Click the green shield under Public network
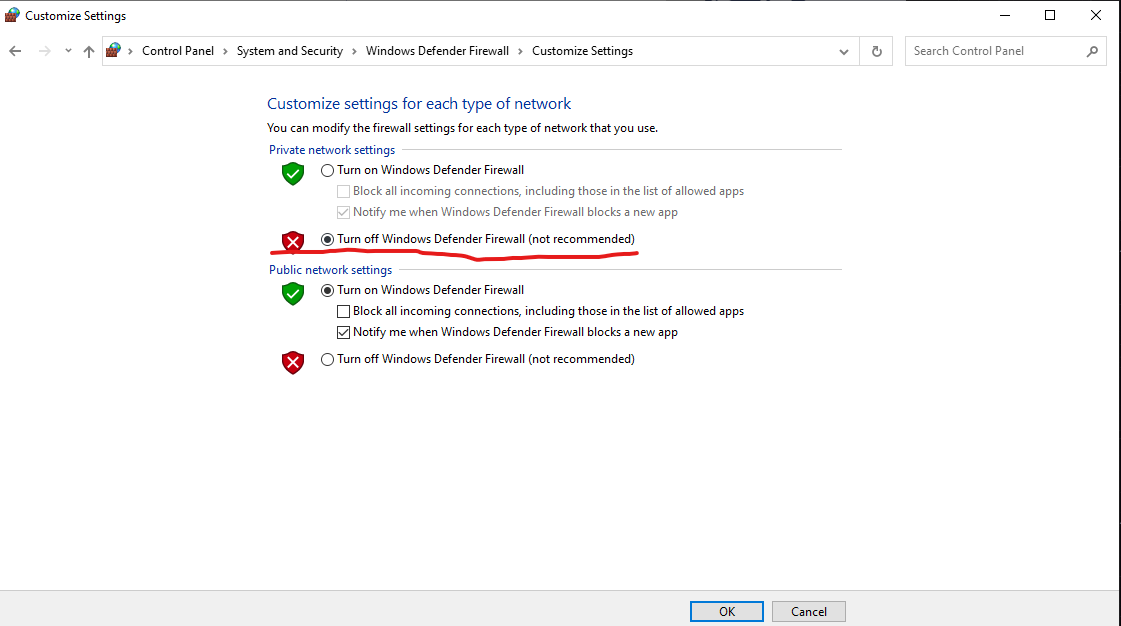The width and height of the screenshot is (1121, 626). 293,294
